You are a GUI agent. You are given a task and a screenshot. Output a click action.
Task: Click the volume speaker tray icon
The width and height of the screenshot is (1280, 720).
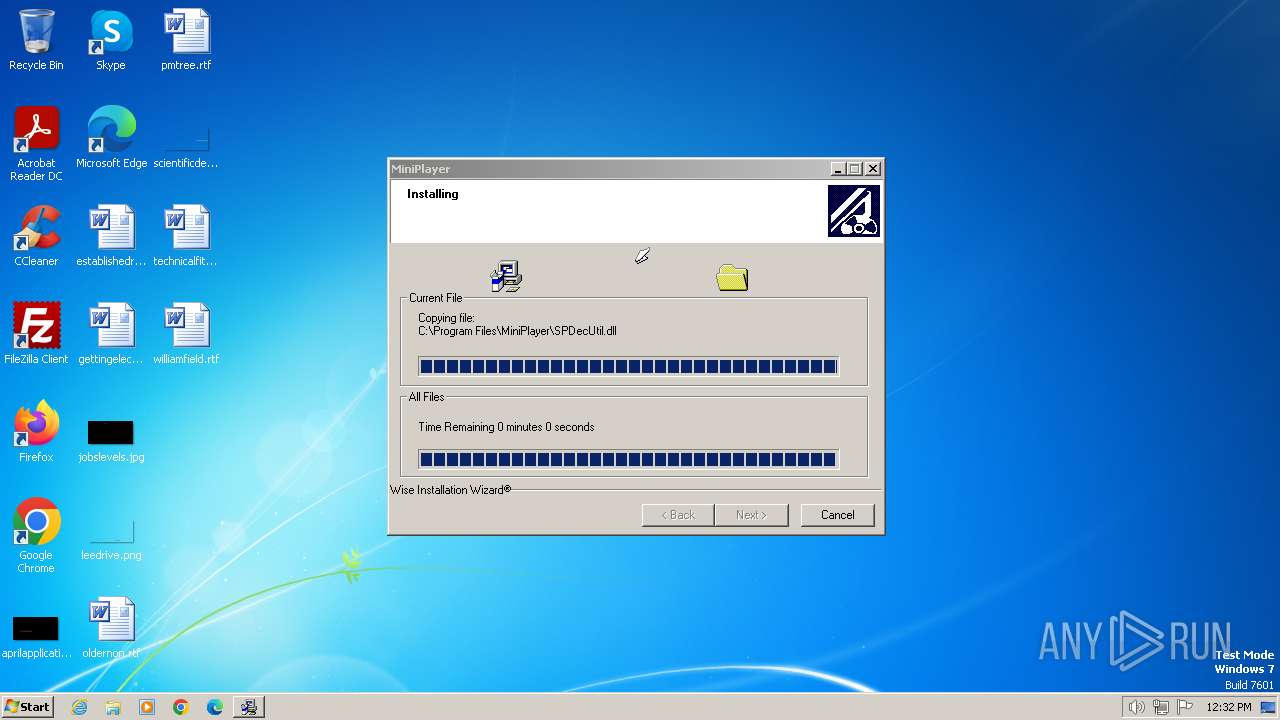pyautogui.click(x=1136, y=707)
